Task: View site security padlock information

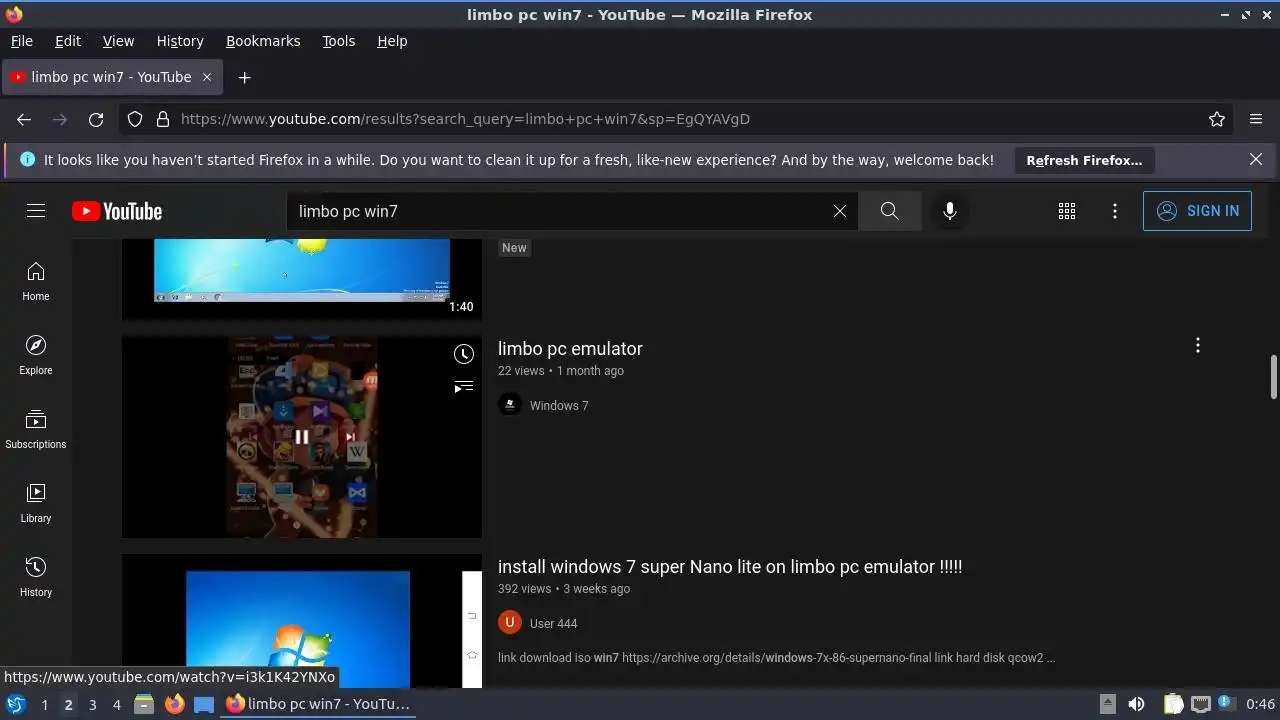Action: coord(163,119)
